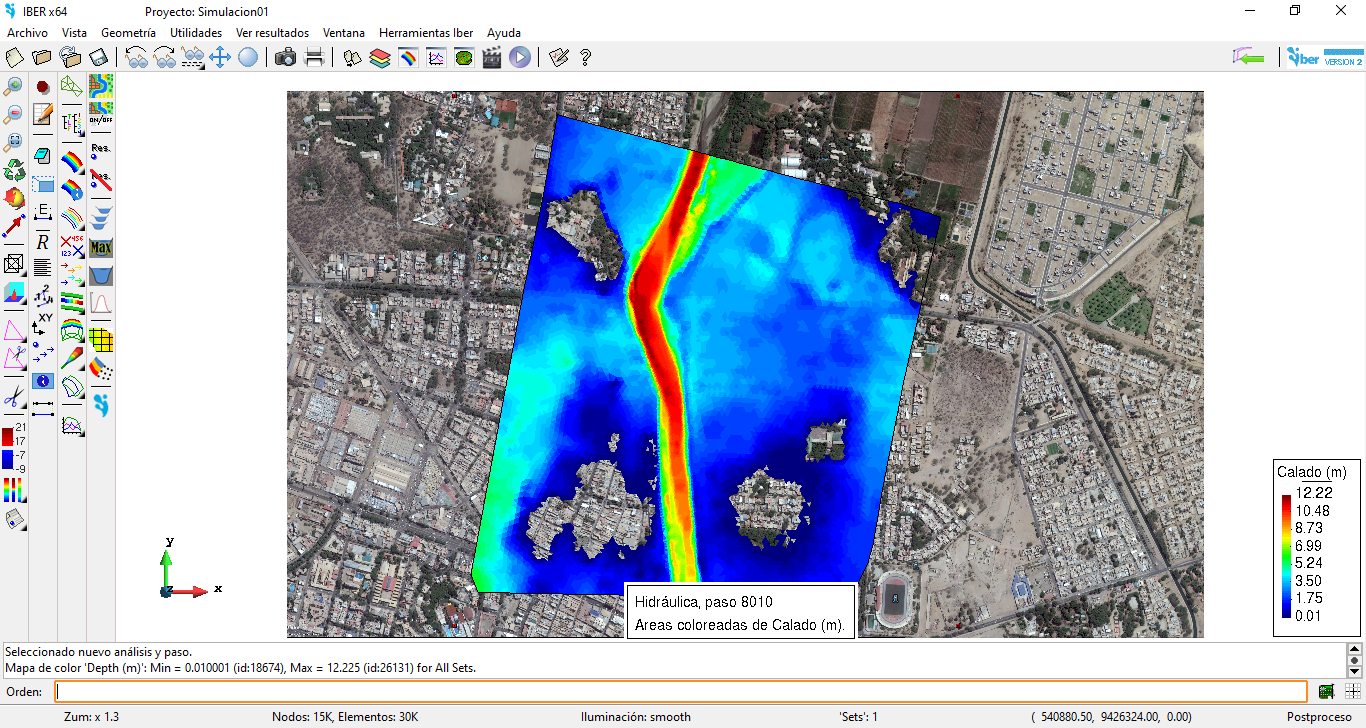Open the Geometría menu
The image size is (1366, 728).
coord(129,32)
